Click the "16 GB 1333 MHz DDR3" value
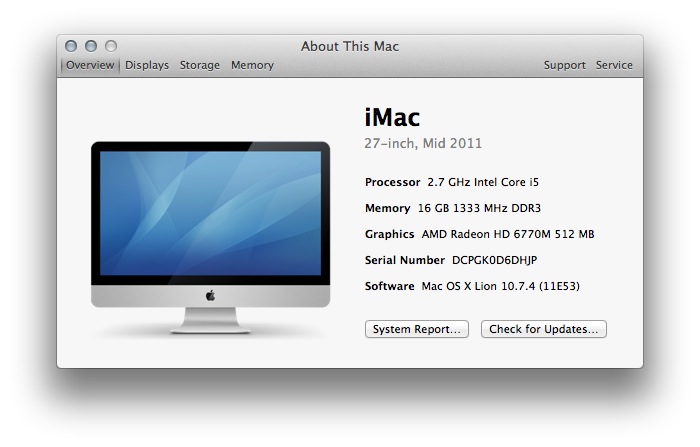700x447 pixels. tap(479, 208)
